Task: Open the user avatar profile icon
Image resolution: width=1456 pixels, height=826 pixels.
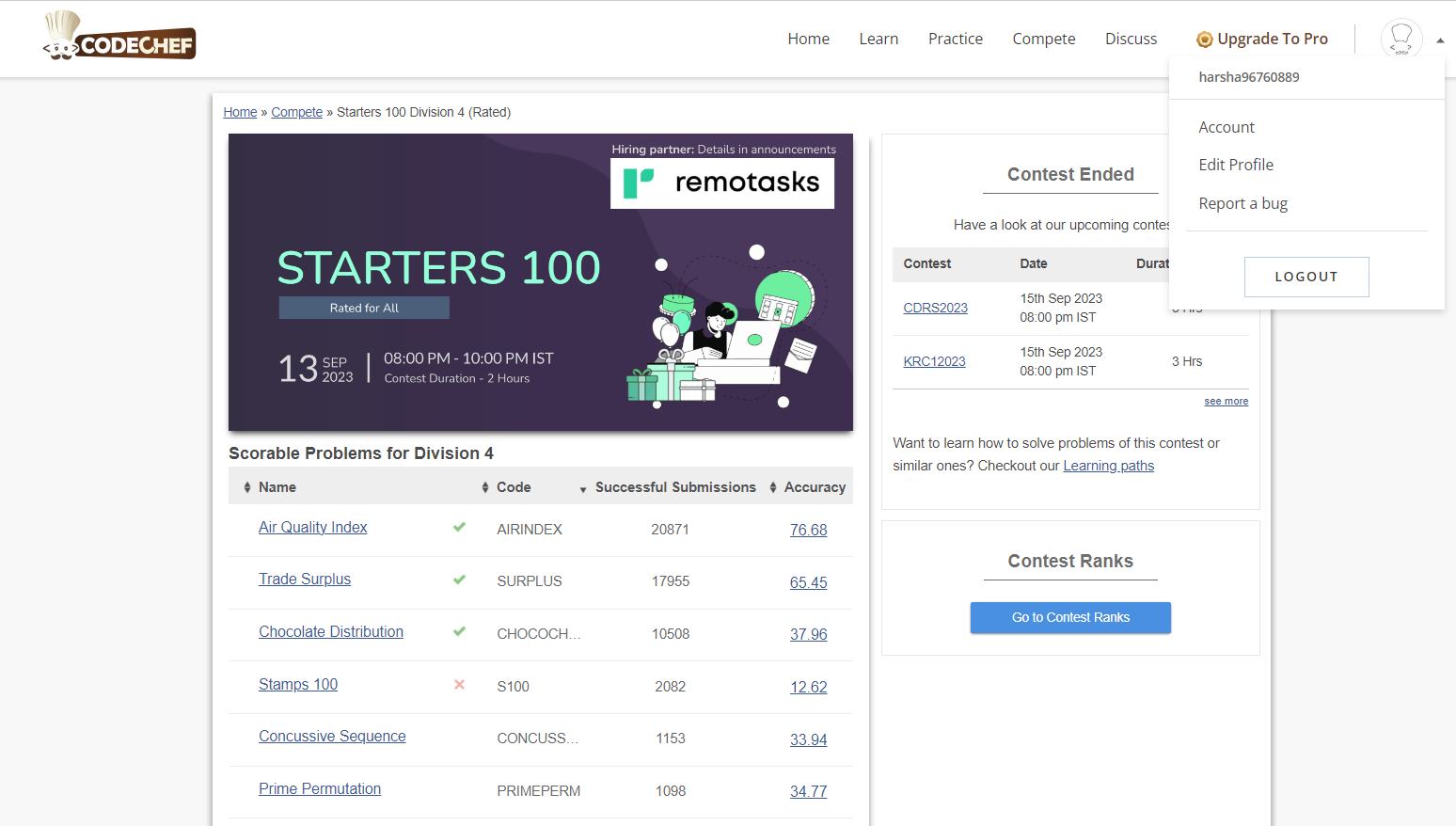Action: [1401, 39]
